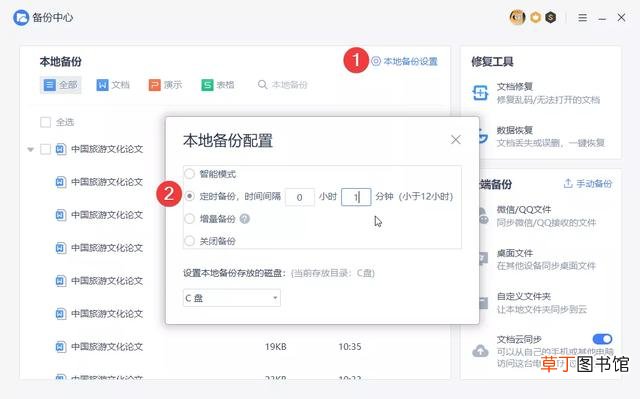Image resolution: width=640 pixels, height=399 pixels.
Task: Select 智能模式 radio option
Action: 189,174
